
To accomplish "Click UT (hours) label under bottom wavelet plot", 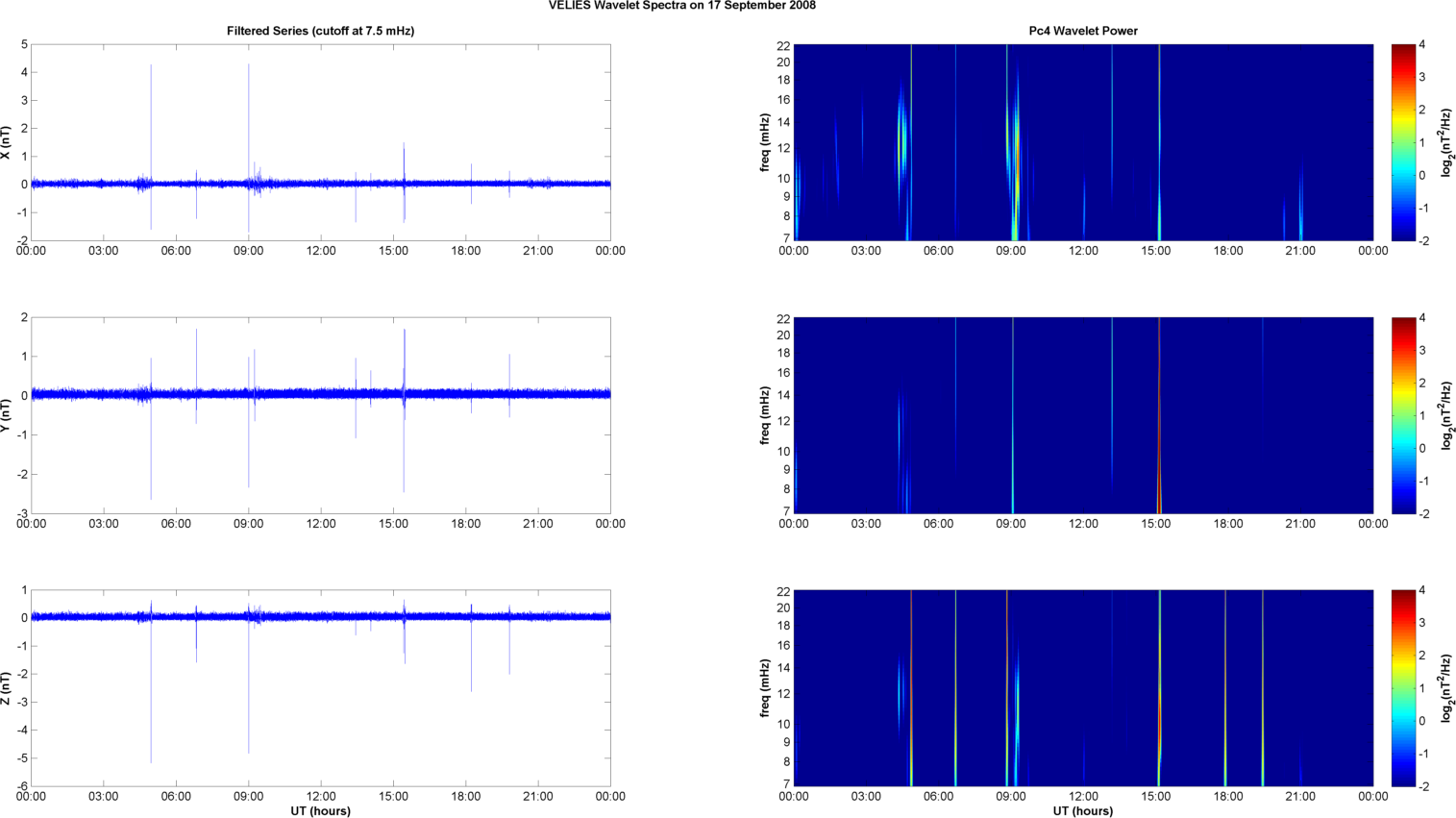I will click(1082, 811).
